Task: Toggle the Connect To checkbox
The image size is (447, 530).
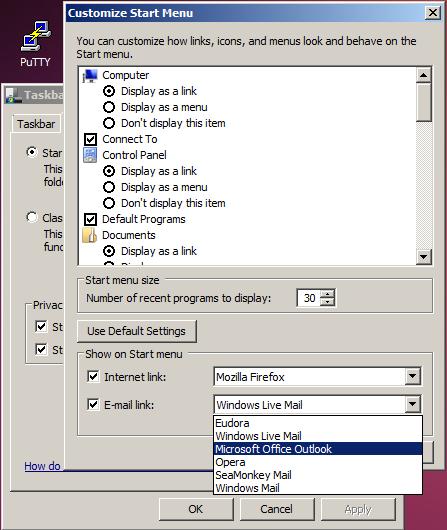Action: point(90,139)
